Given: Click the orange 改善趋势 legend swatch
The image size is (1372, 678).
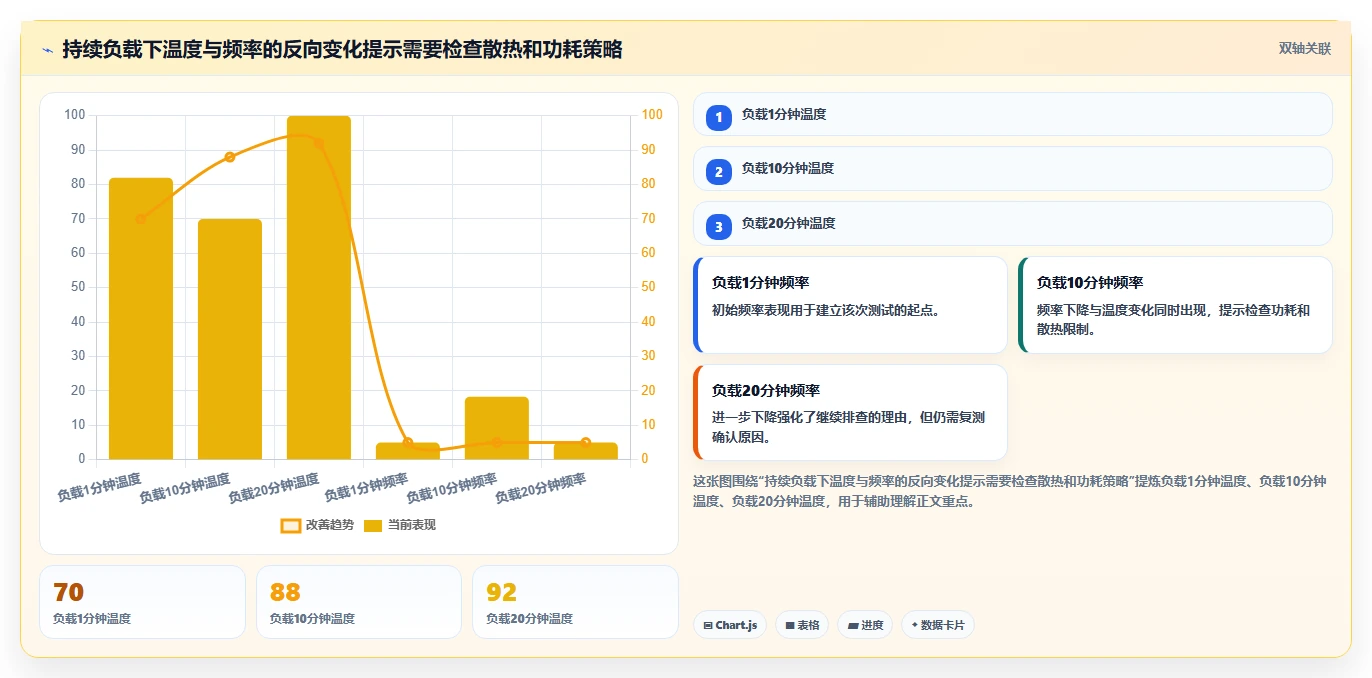Looking at the screenshot, I should coord(291,525).
